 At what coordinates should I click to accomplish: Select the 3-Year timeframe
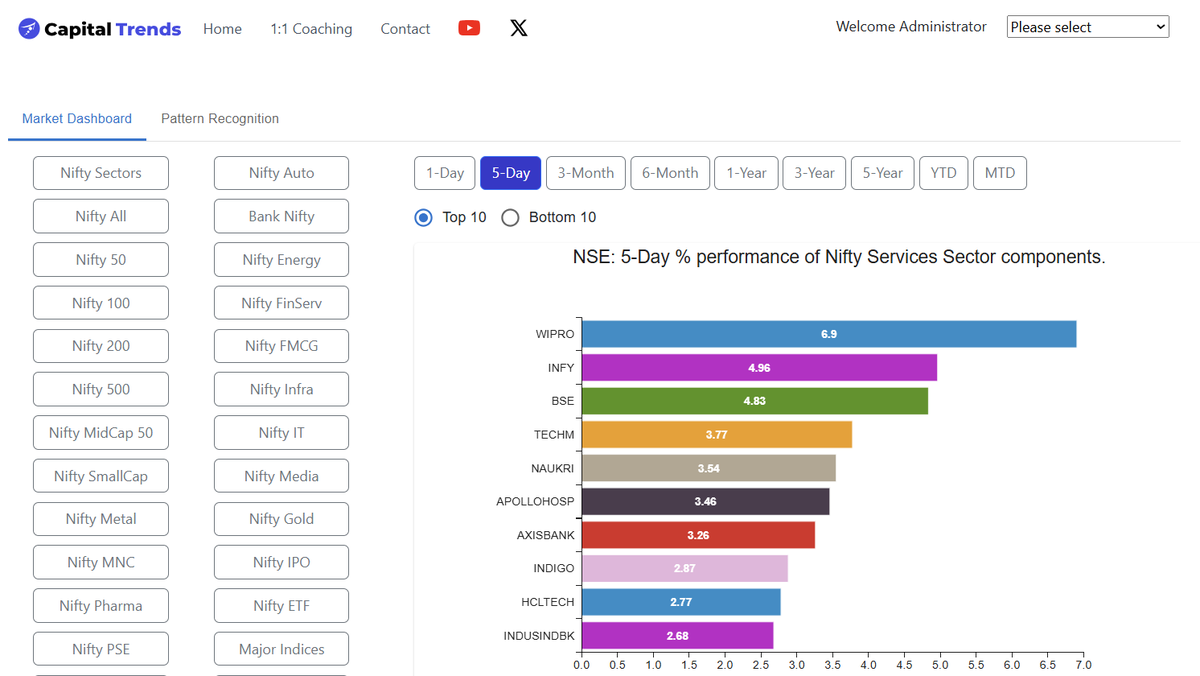(x=814, y=173)
